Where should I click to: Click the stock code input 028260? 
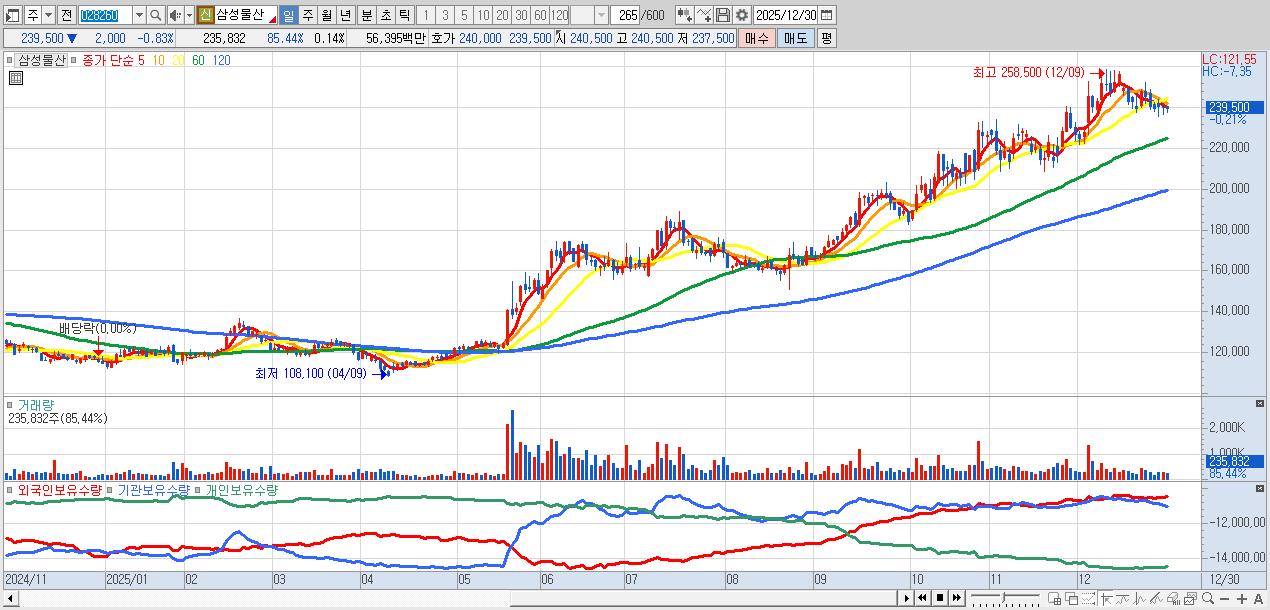(106, 15)
